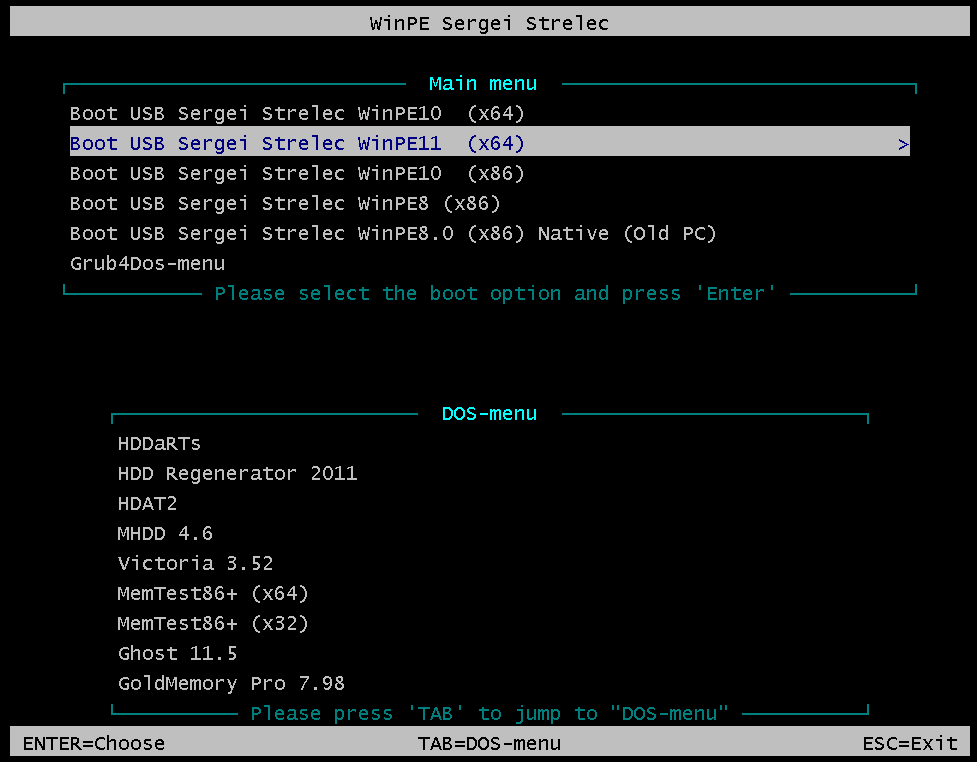The width and height of the screenshot is (977, 762).
Task: Click 'Please select the boot option' hint
Action: (x=495, y=293)
